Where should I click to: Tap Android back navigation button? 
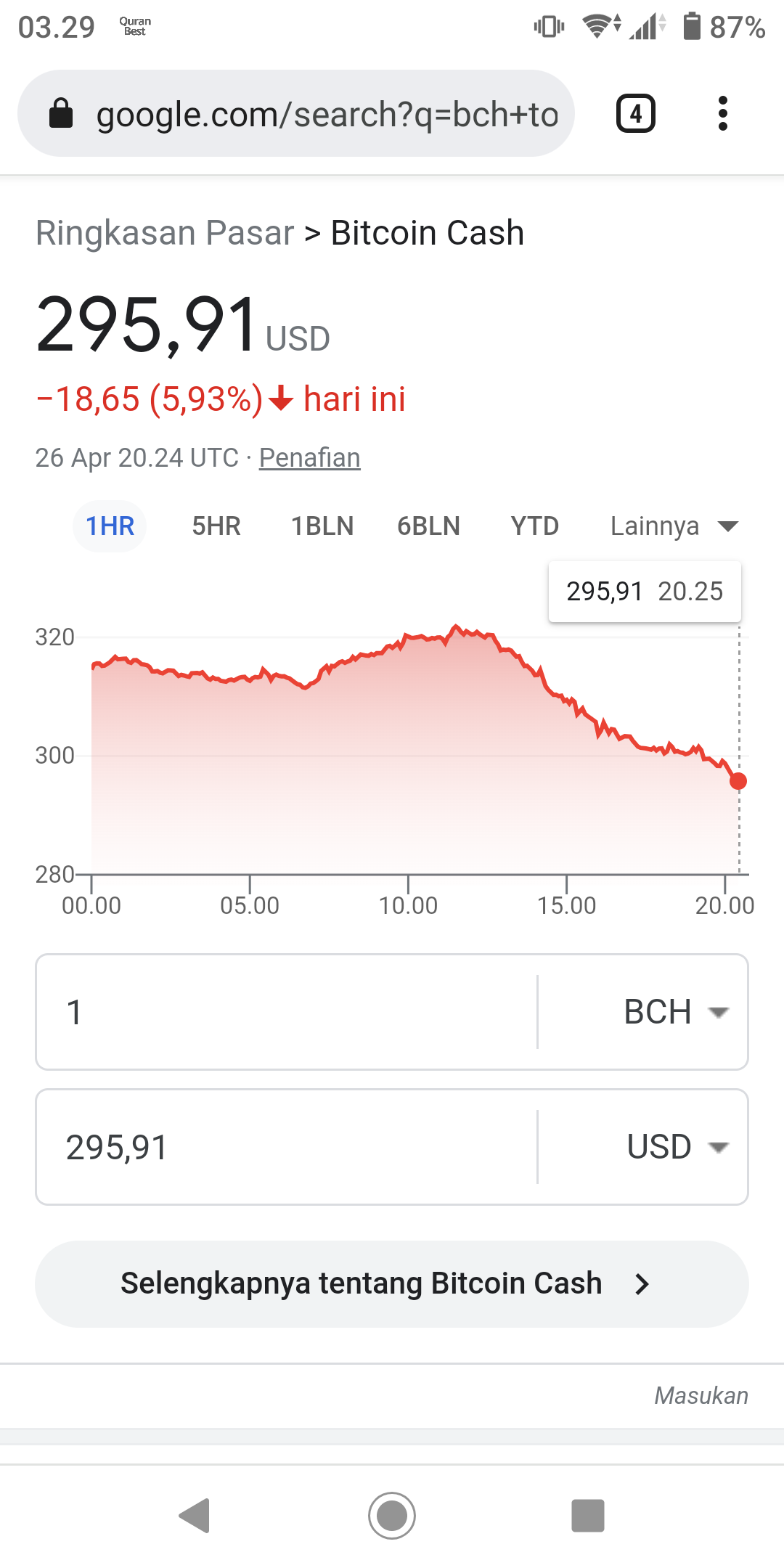point(195,1515)
